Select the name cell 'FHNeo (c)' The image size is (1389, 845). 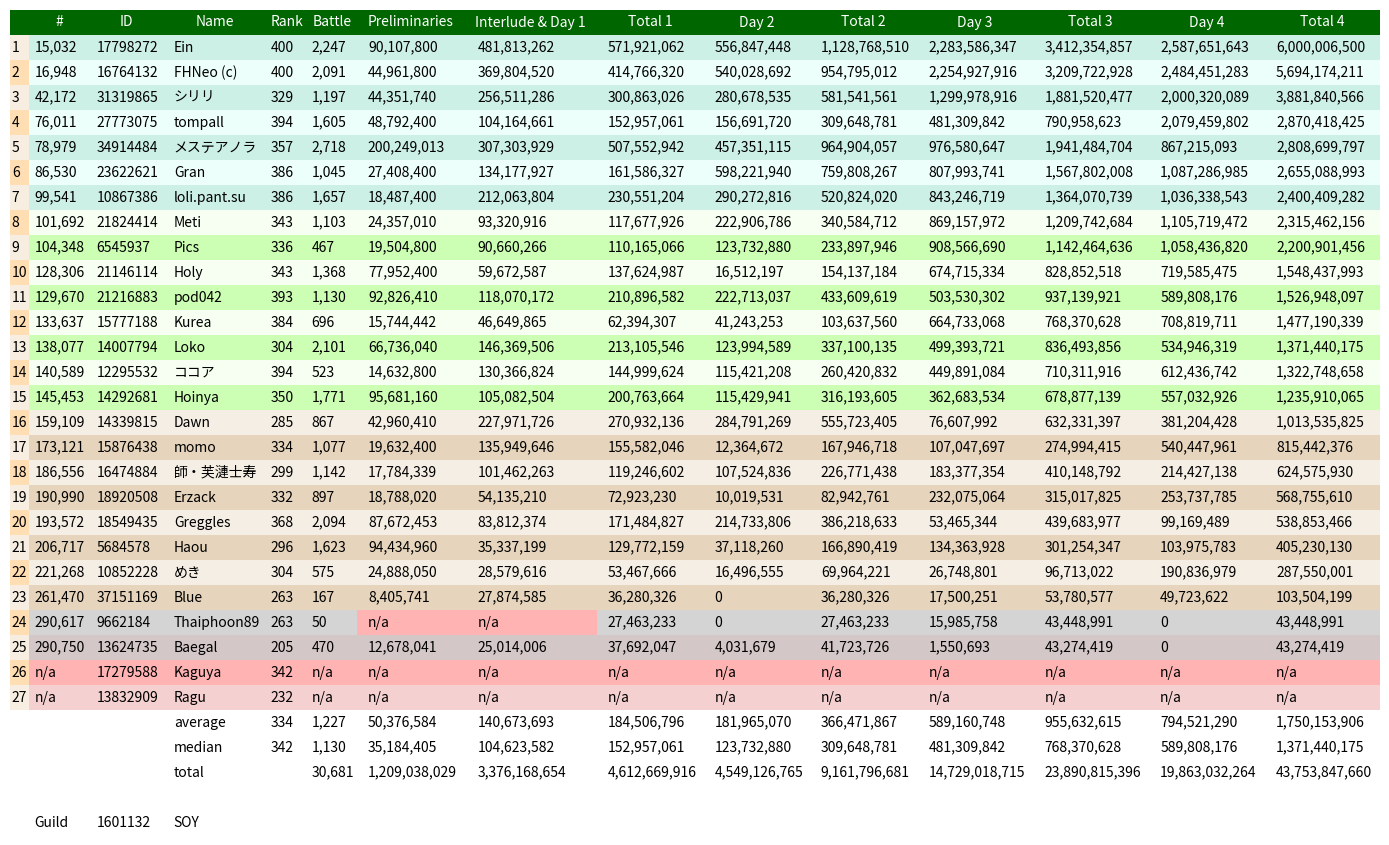[x=206, y=72]
